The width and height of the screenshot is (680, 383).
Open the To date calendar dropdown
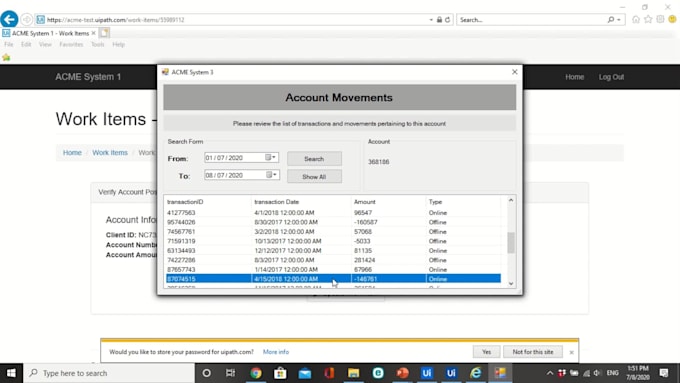coord(271,175)
